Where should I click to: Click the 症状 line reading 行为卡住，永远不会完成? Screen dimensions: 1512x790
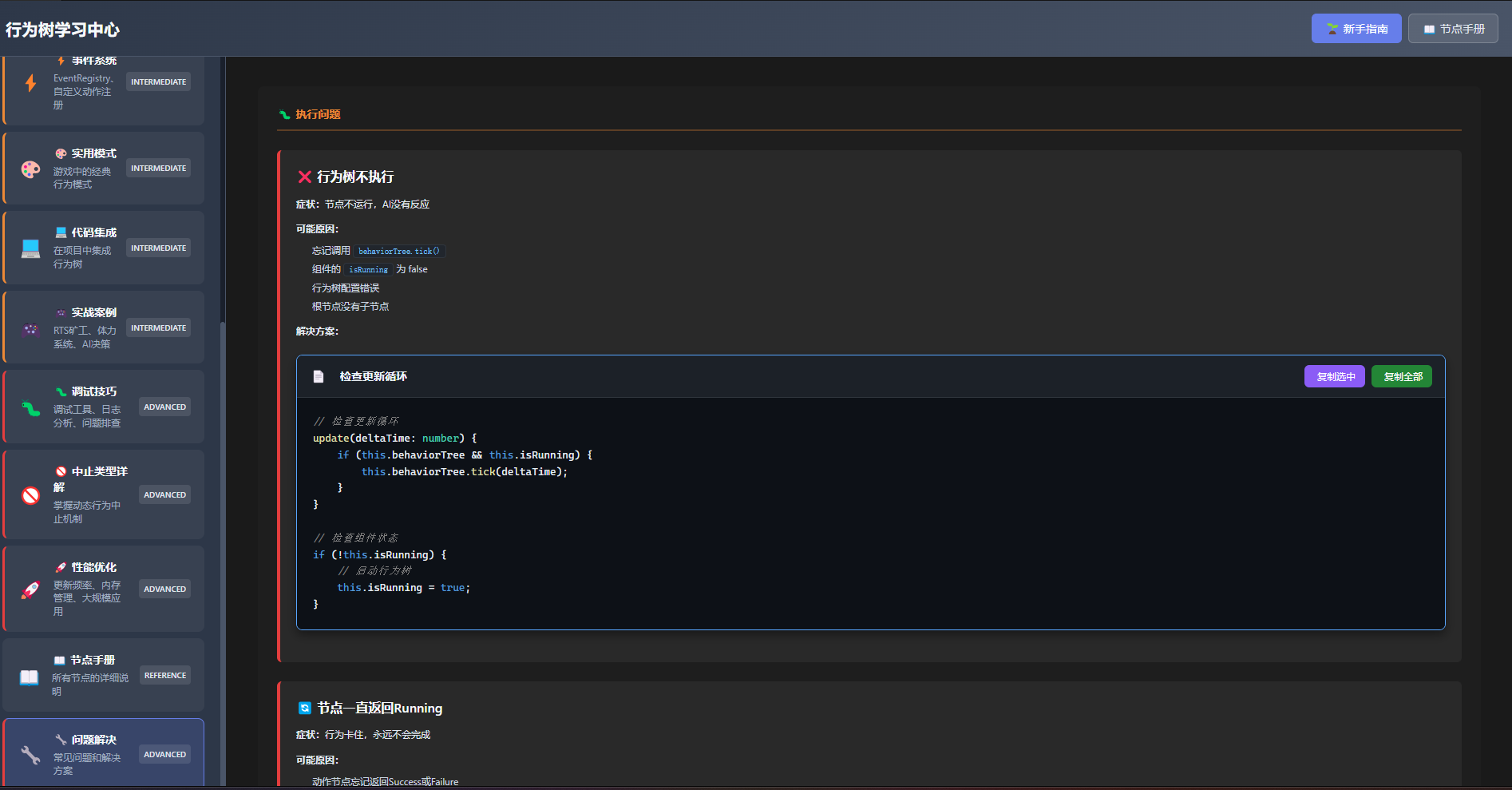click(363, 735)
